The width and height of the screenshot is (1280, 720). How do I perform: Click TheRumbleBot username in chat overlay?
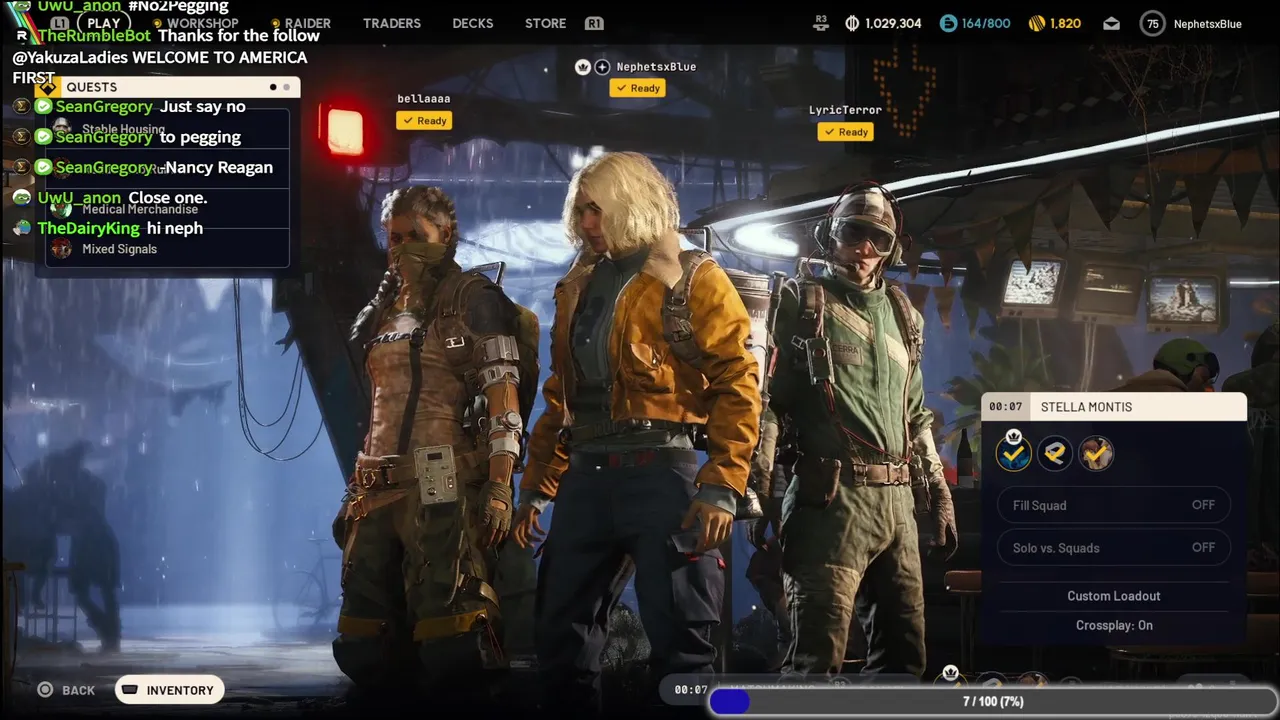94,36
